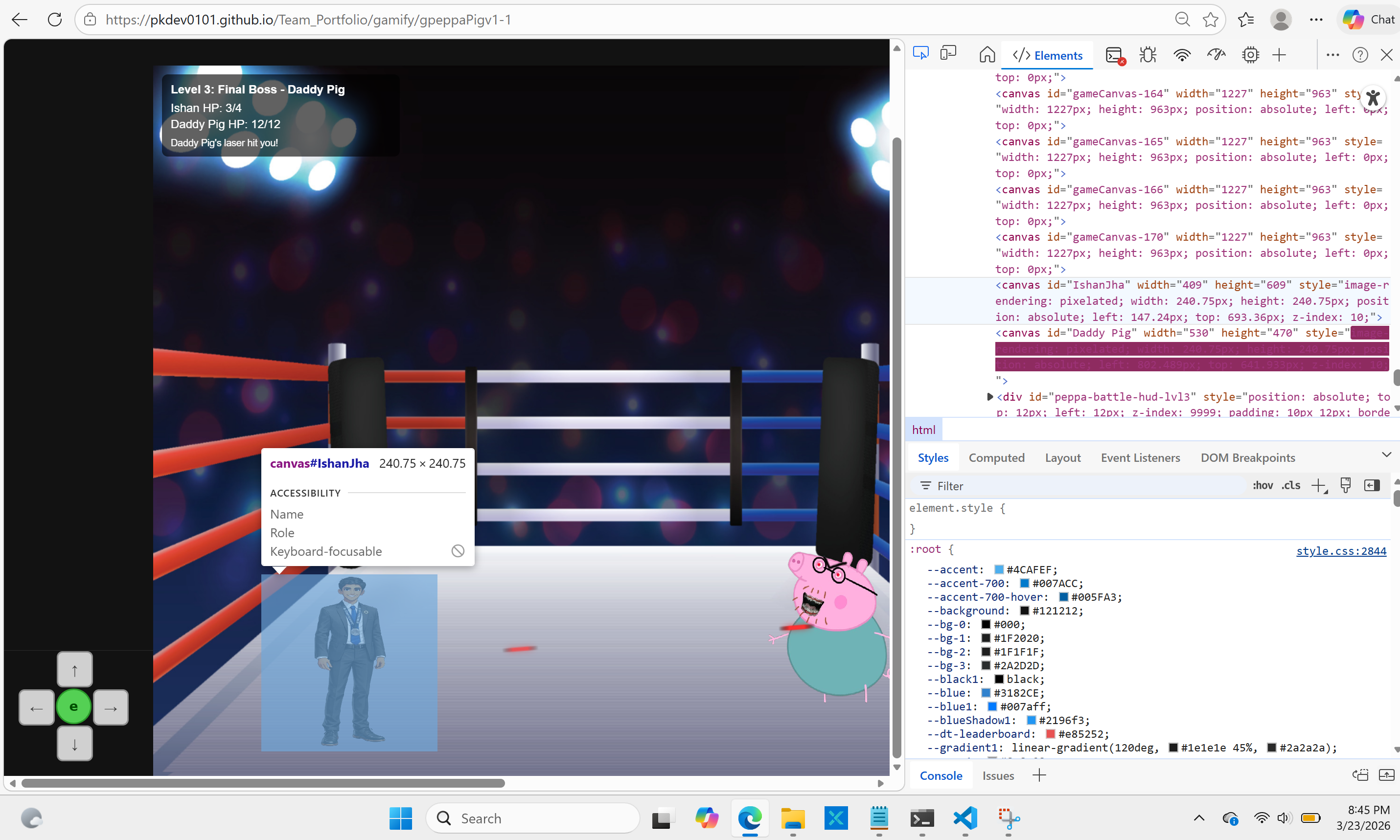Show hidden system tray icons chevron
This screenshot has height=840, width=1400.
pos(1198,818)
